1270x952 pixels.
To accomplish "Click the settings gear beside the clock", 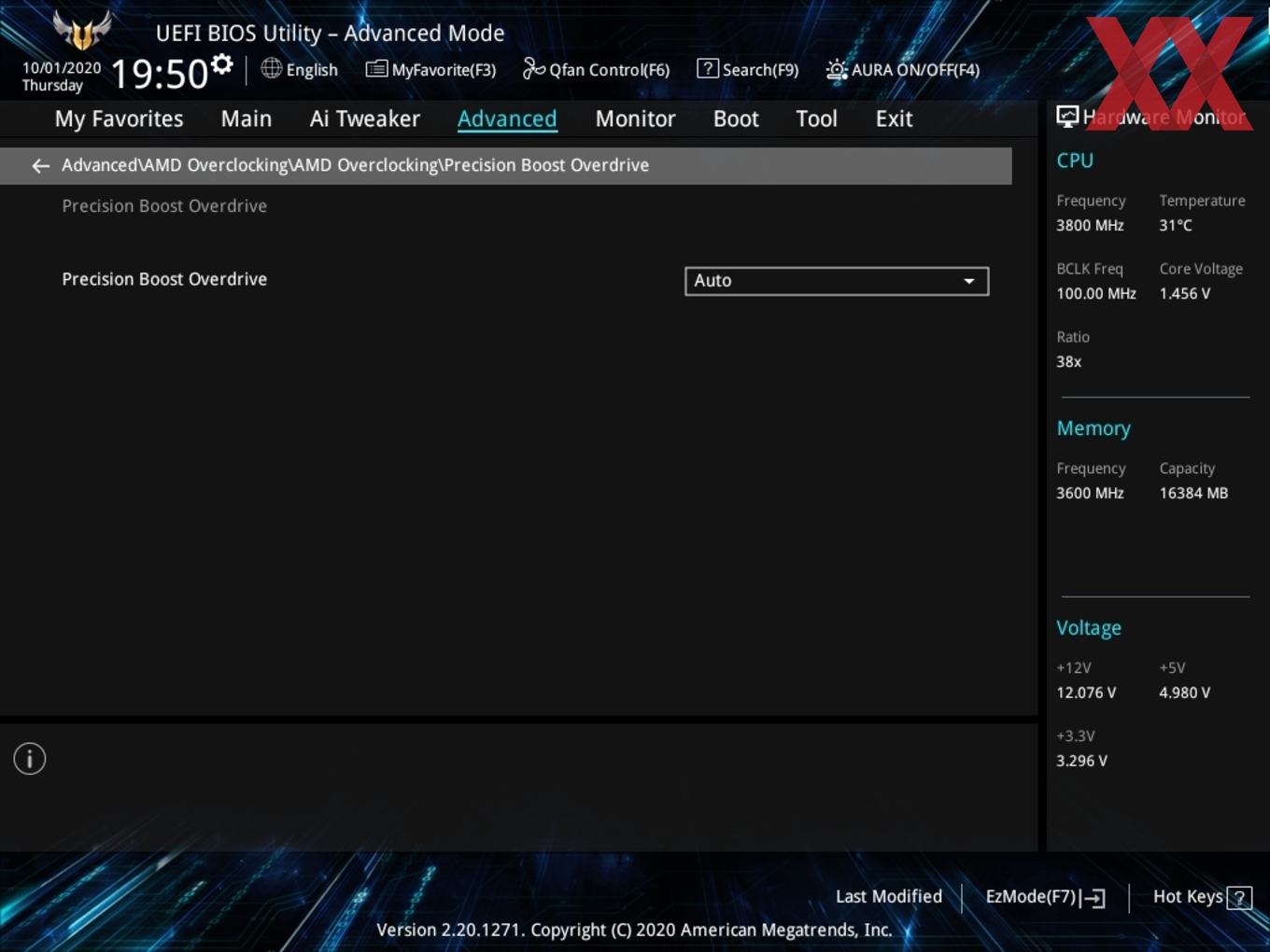I will (x=221, y=64).
